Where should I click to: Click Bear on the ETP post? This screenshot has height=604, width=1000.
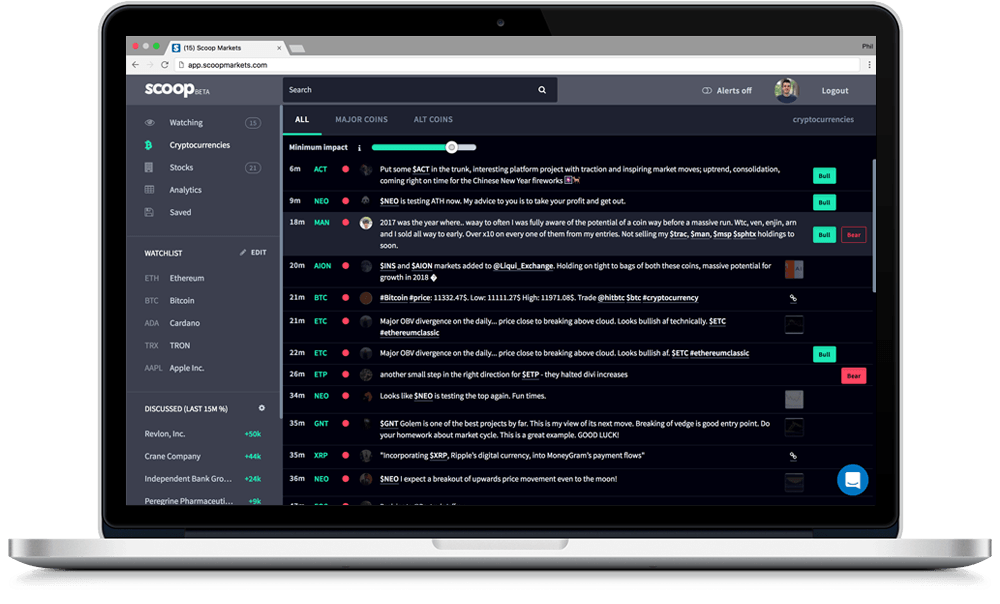pyautogui.click(x=853, y=376)
